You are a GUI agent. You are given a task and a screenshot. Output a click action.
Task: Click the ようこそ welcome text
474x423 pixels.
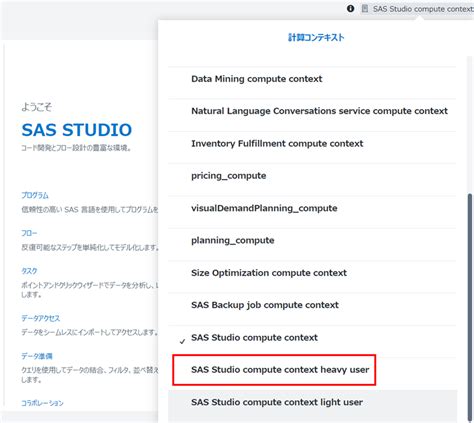[36, 107]
